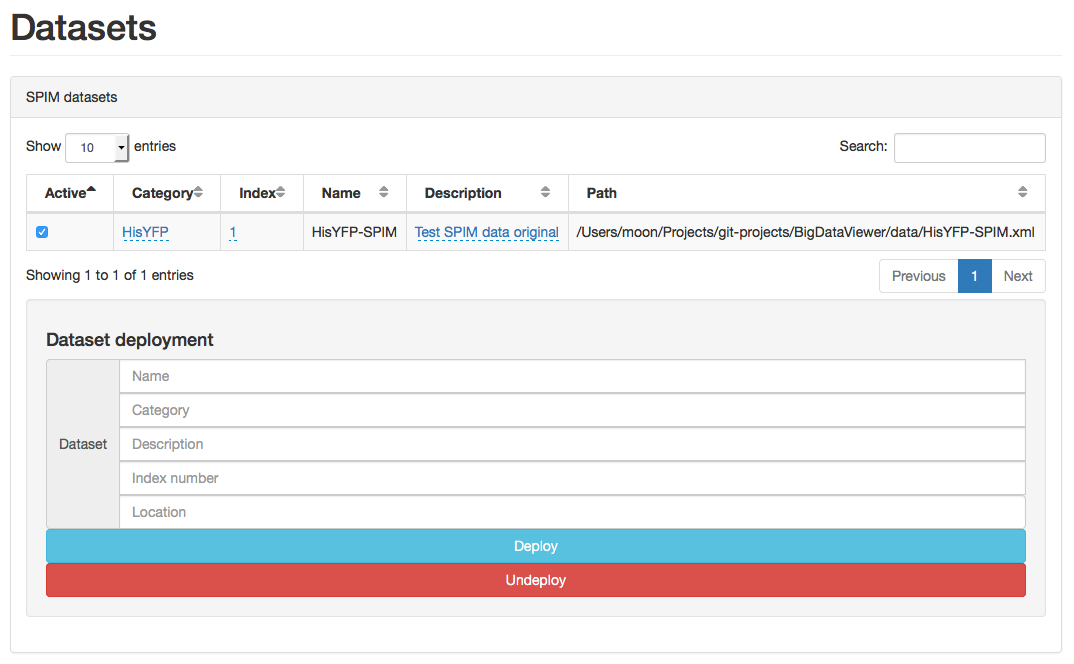
Task: Go to page 1 in pagination
Action: [x=974, y=276]
